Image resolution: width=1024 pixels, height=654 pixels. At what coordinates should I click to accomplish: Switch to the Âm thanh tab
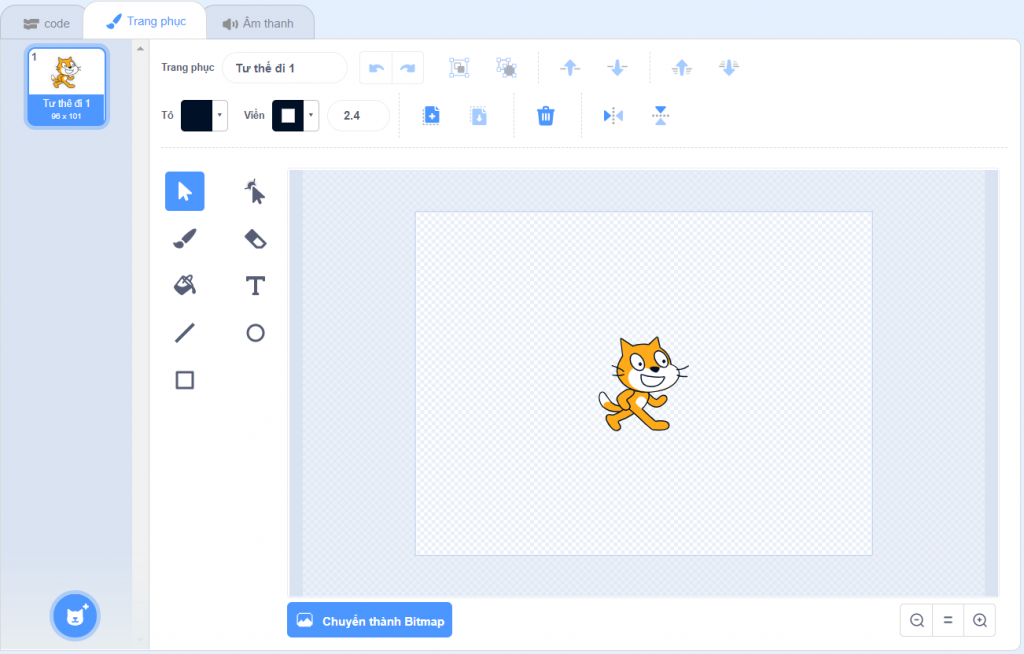click(259, 24)
